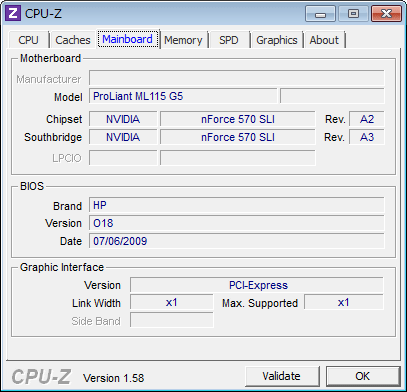Image resolution: width=407 pixels, height=392 pixels.
Task: Click the Motherboard group label
Action: click(50, 58)
